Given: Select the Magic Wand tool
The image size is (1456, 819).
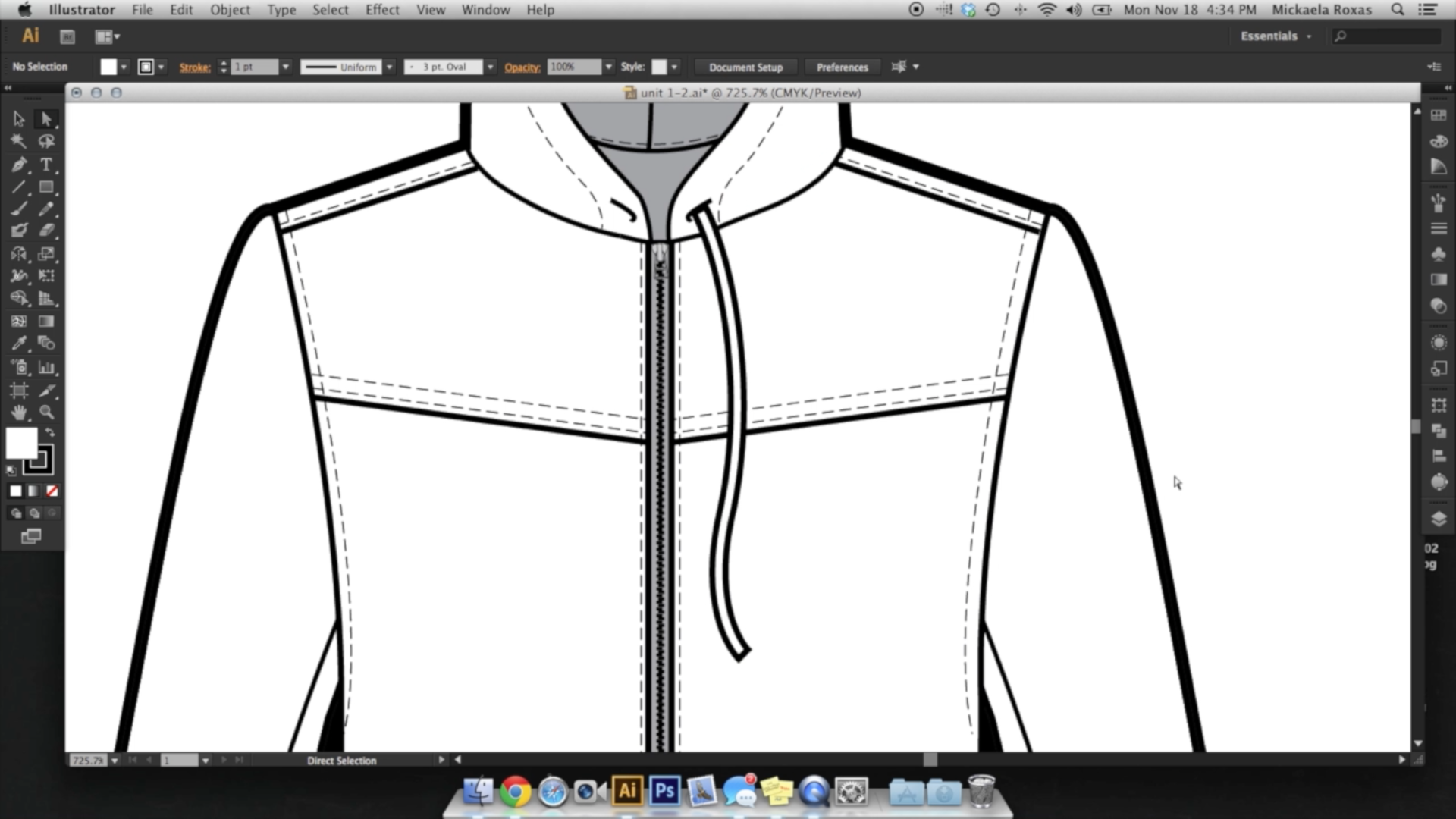Looking at the screenshot, I should tap(19, 141).
